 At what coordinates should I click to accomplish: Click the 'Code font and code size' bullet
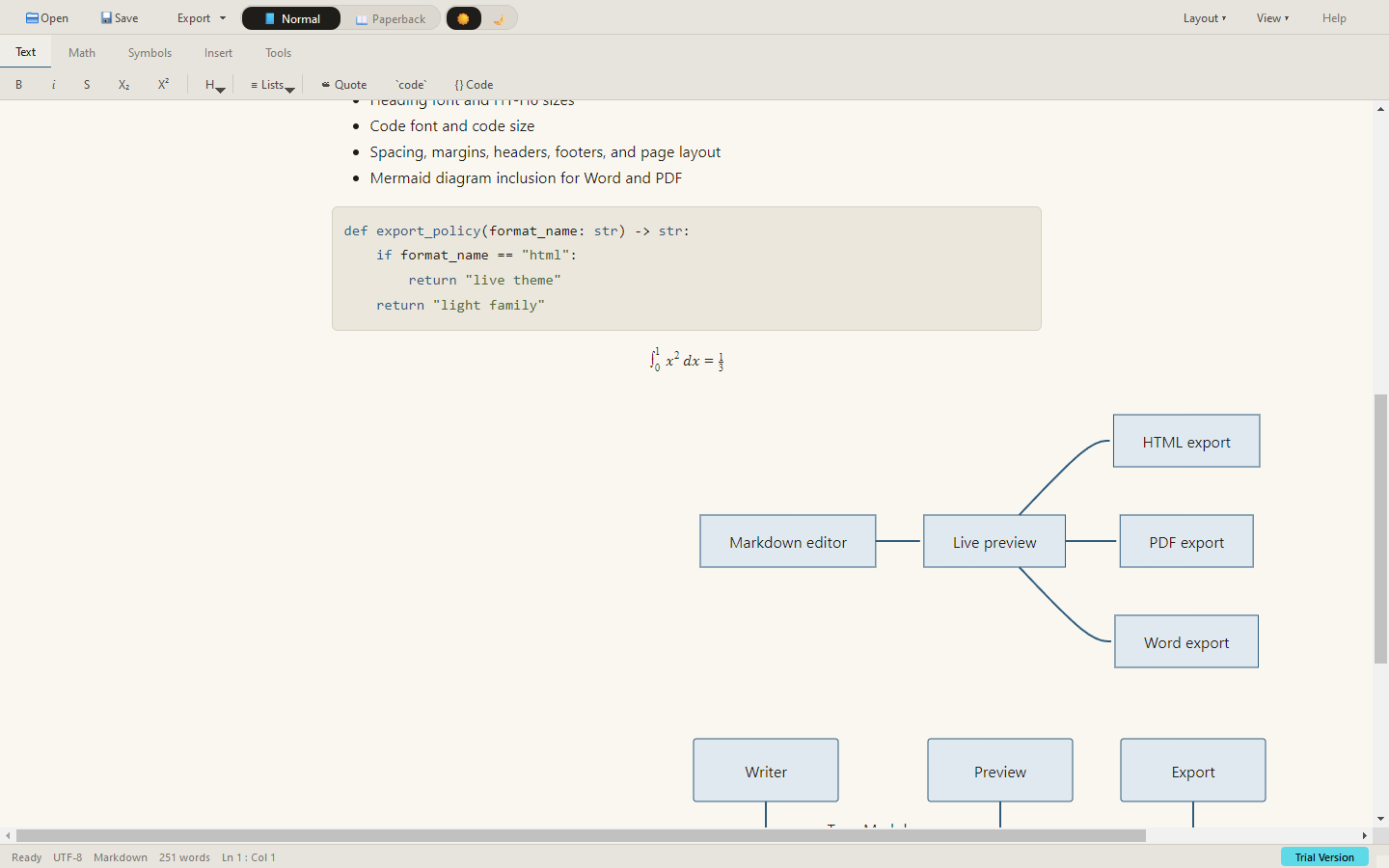tap(452, 126)
